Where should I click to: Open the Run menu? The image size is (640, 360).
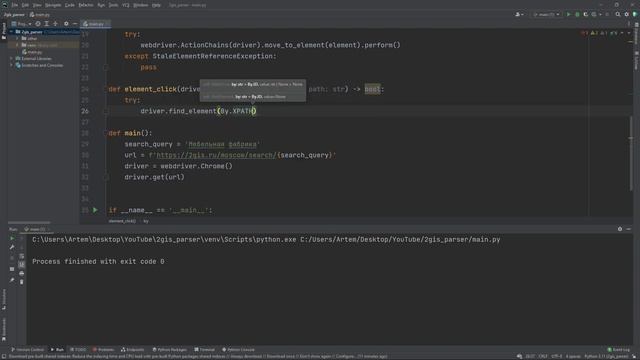coord(101,5)
